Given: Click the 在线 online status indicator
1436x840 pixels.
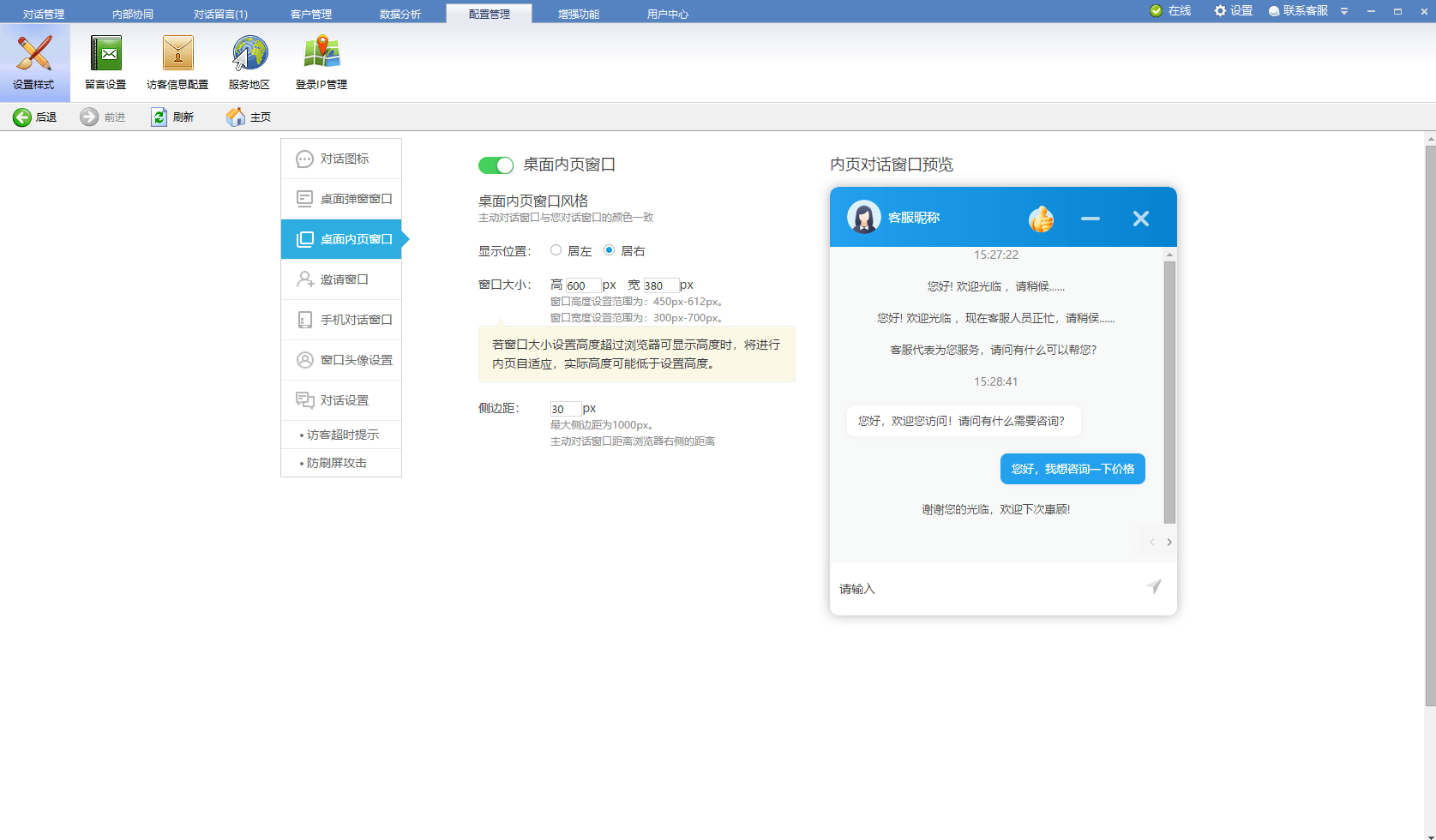Looking at the screenshot, I should 1170,10.
